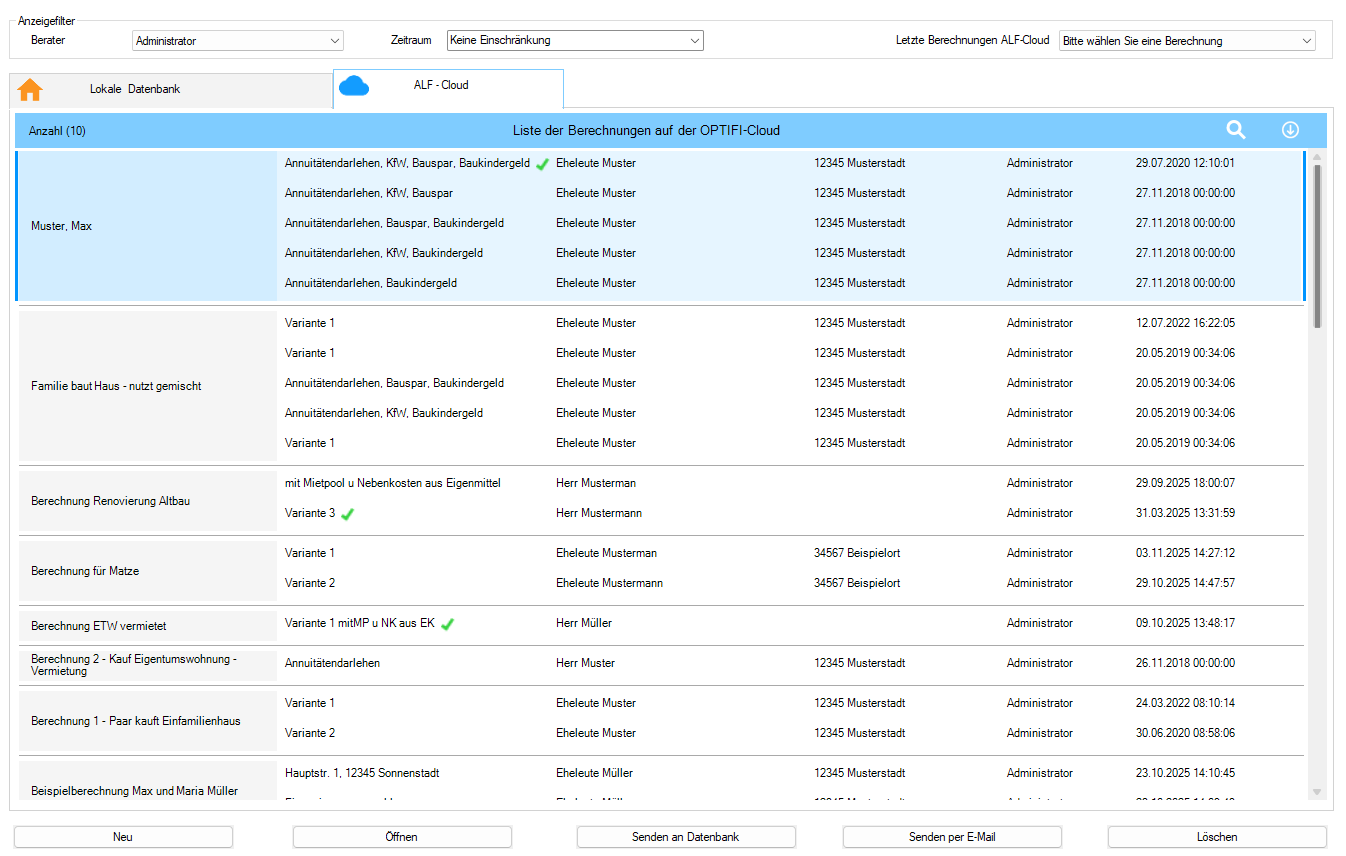Viewport: 1346px width, 856px height.
Task: Click the Senden per E-Mail button
Action: pos(952,837)
